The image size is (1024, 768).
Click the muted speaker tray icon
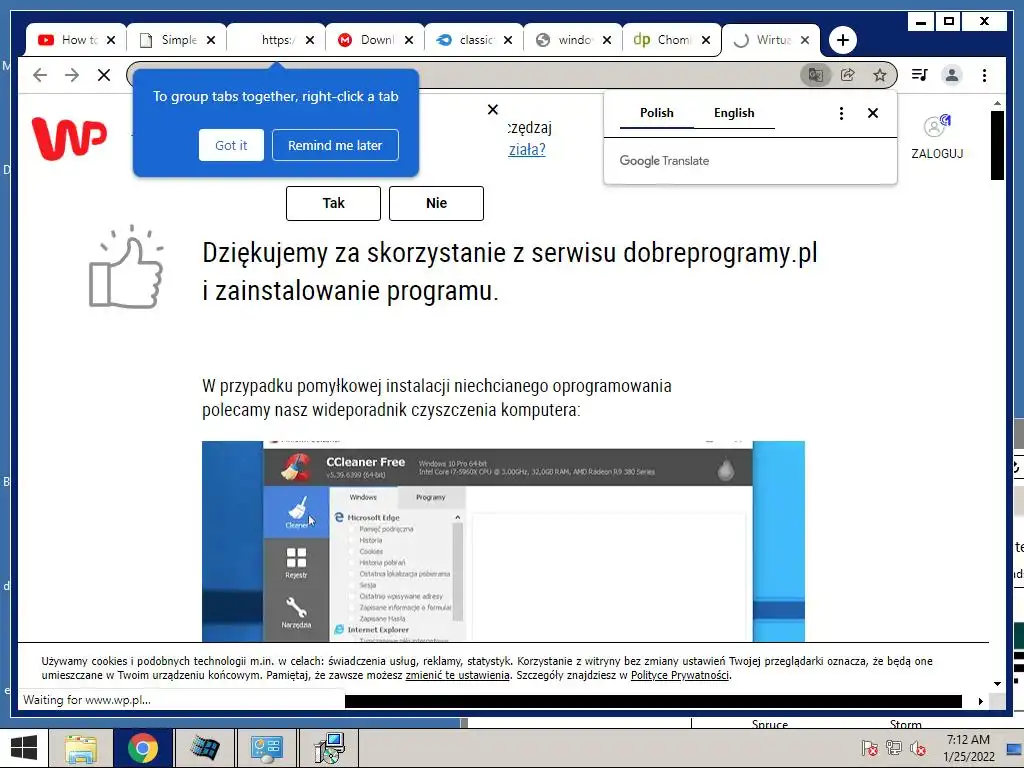pyautogui.click(x=918, y=748)
